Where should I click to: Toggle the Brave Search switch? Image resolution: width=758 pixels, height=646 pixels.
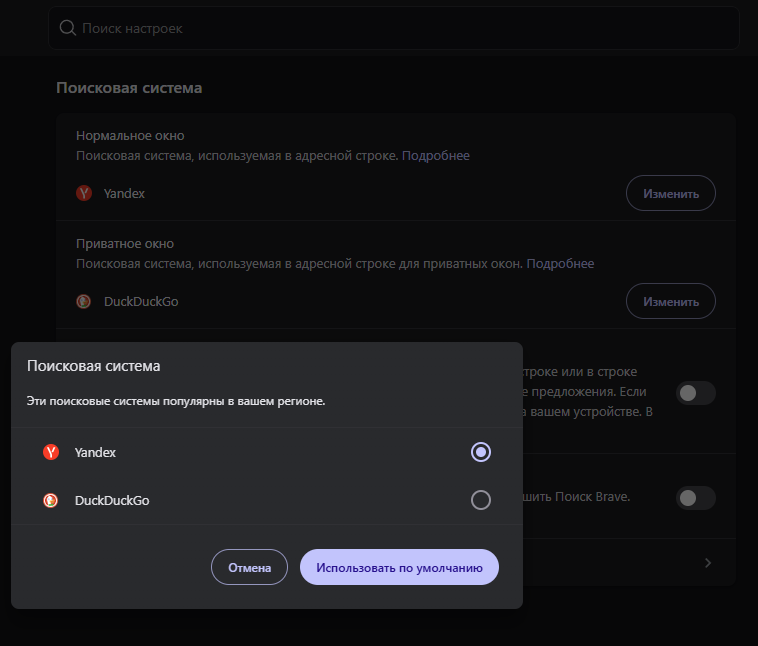click(x=696, y=498)
